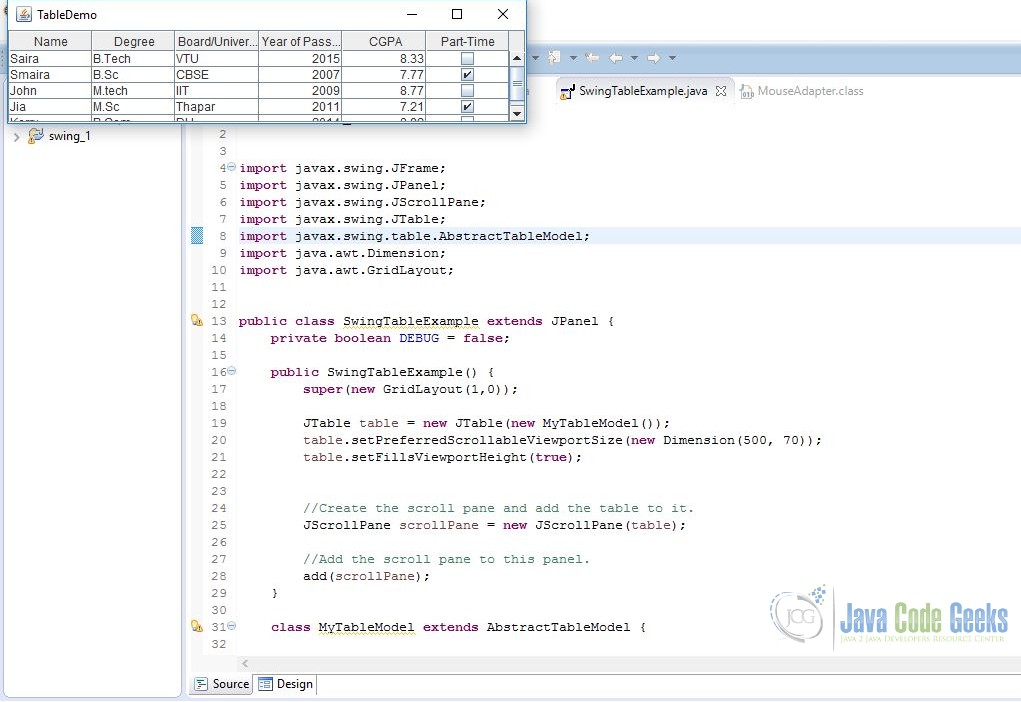Viewport: 1021px width, 702px height.
Task: Uncheck Saira's Part-Time checkbox
Action: [x=467, y=57]
